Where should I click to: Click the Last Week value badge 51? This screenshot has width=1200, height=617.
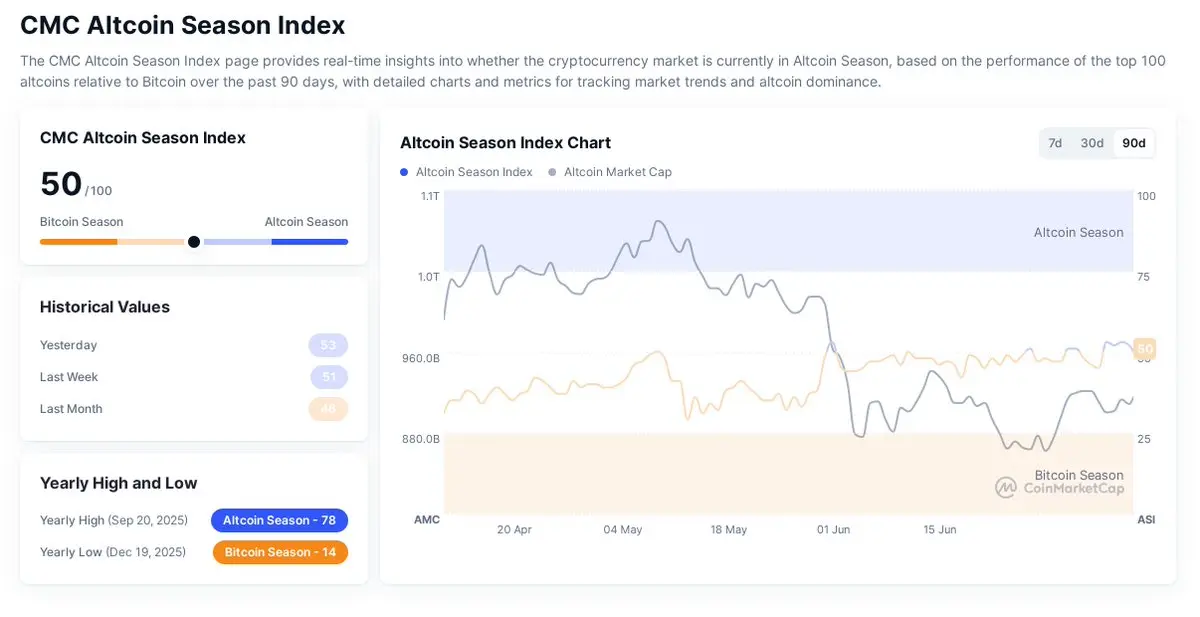coord(328,377)
